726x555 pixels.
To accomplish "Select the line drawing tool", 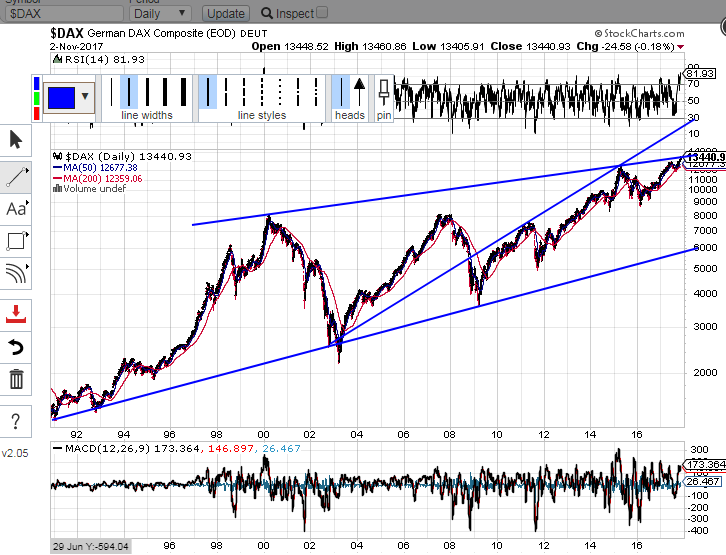I will click(x=15, y=177).
